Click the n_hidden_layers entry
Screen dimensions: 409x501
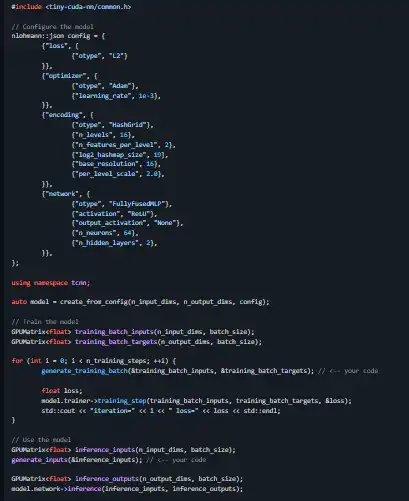click(x=114, y=243)
